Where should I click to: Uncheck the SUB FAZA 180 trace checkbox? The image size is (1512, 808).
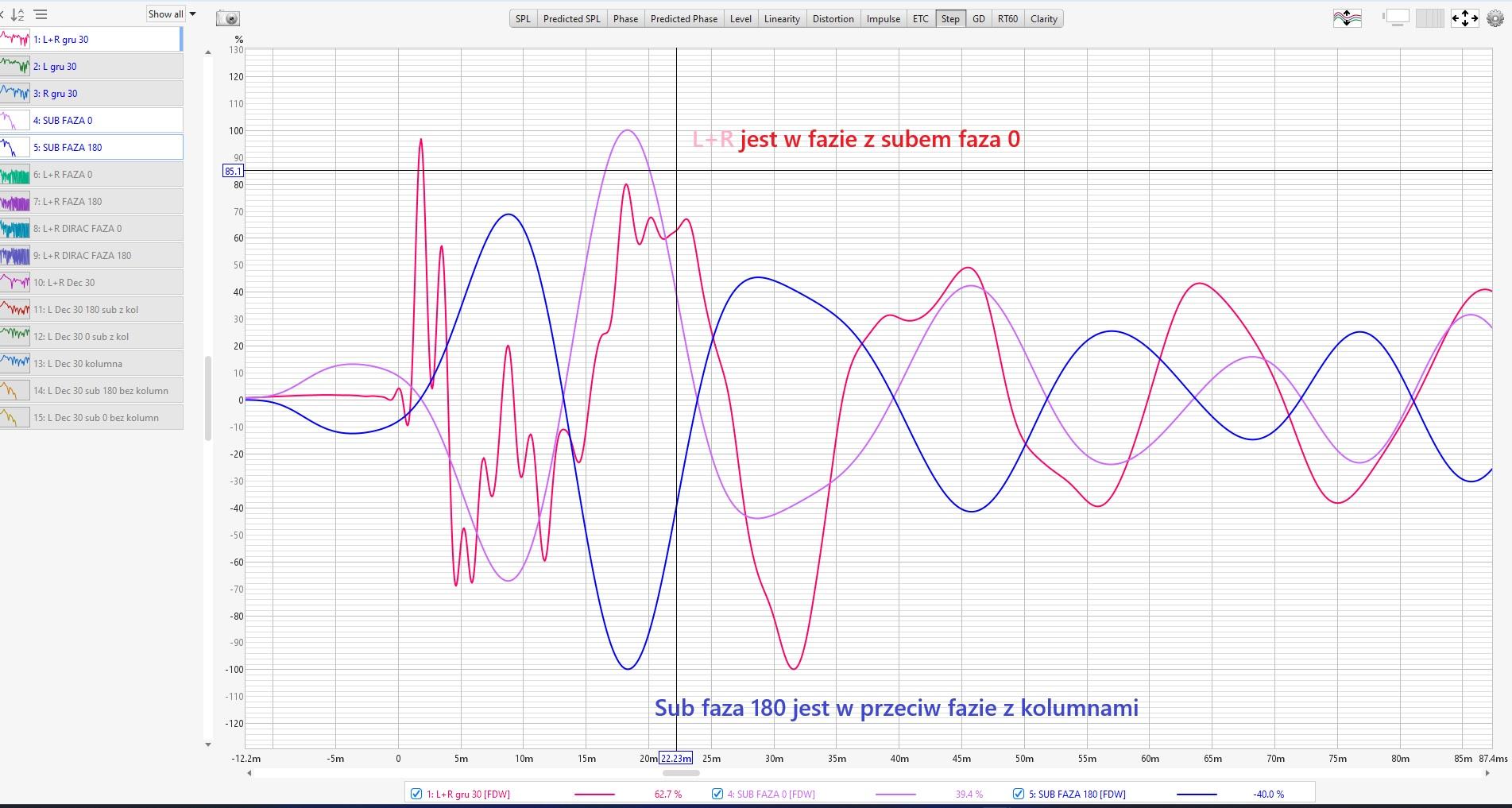(1018, 794)
